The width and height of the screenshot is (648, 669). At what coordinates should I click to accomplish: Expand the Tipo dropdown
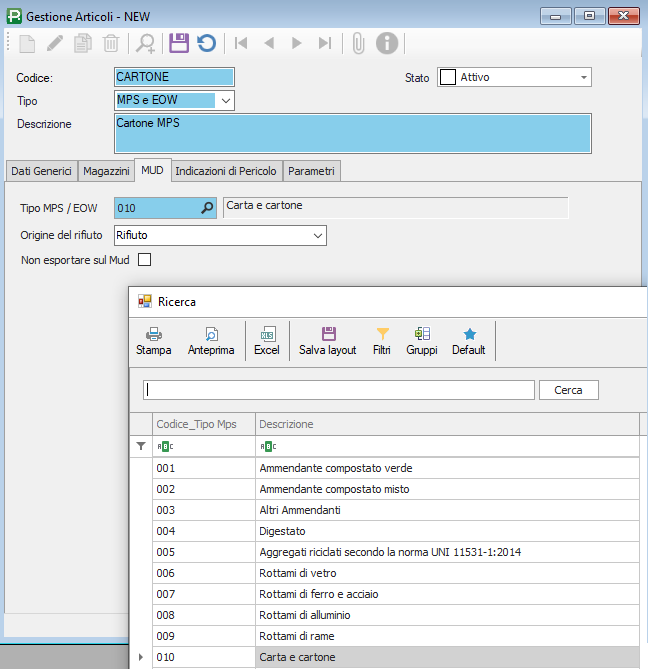pos(225,101)
